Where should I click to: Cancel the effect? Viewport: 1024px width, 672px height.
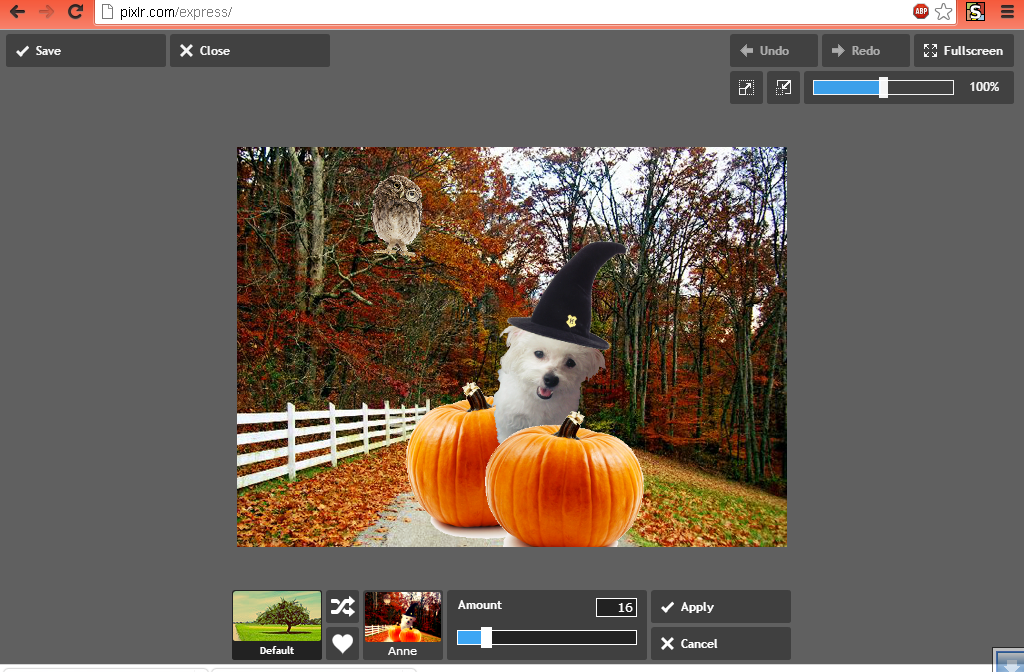pyautogui.click(x=720, y=643)
